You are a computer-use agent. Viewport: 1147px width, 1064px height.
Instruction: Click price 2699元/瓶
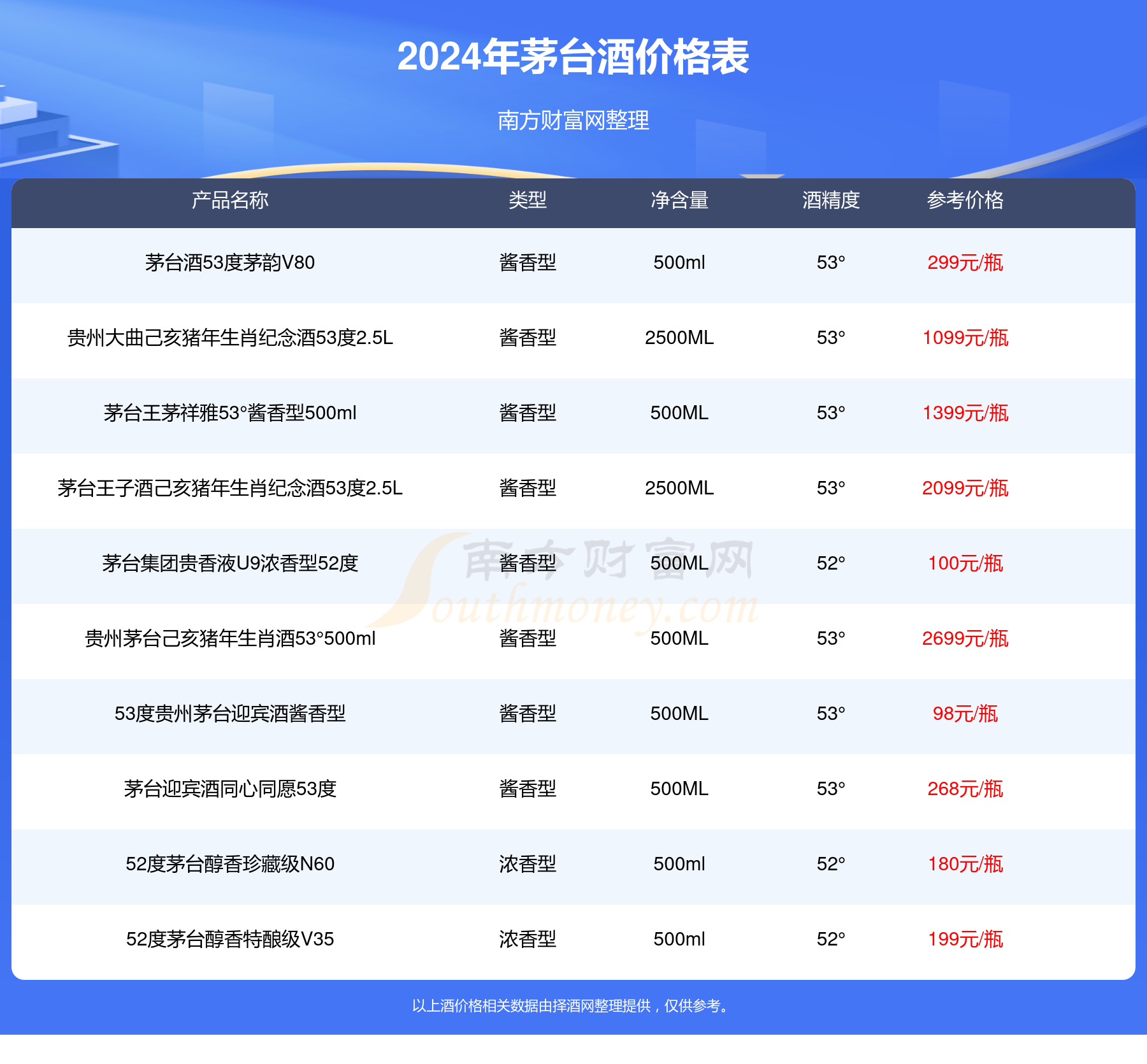965,638
